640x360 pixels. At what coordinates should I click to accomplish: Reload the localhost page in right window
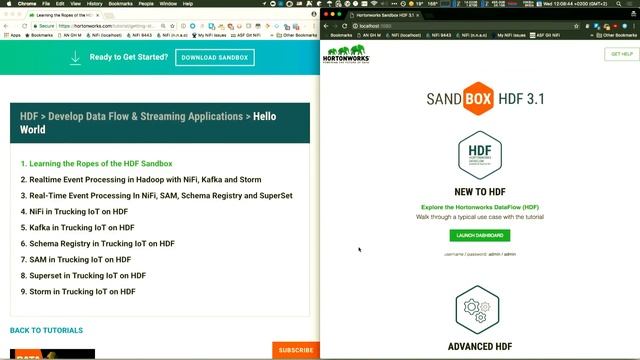[x=344, y=26]
